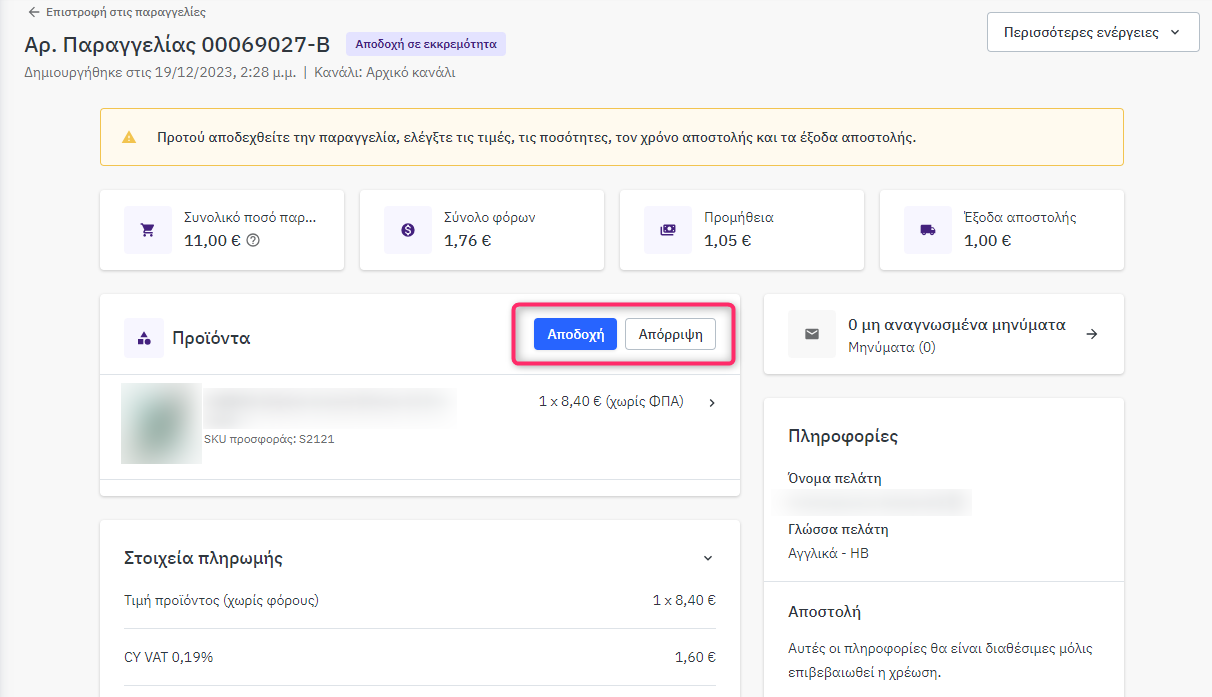Click the shopping cart total amount icon
The height and width of the screenshot is (697, 1212).
click(148, 230)
